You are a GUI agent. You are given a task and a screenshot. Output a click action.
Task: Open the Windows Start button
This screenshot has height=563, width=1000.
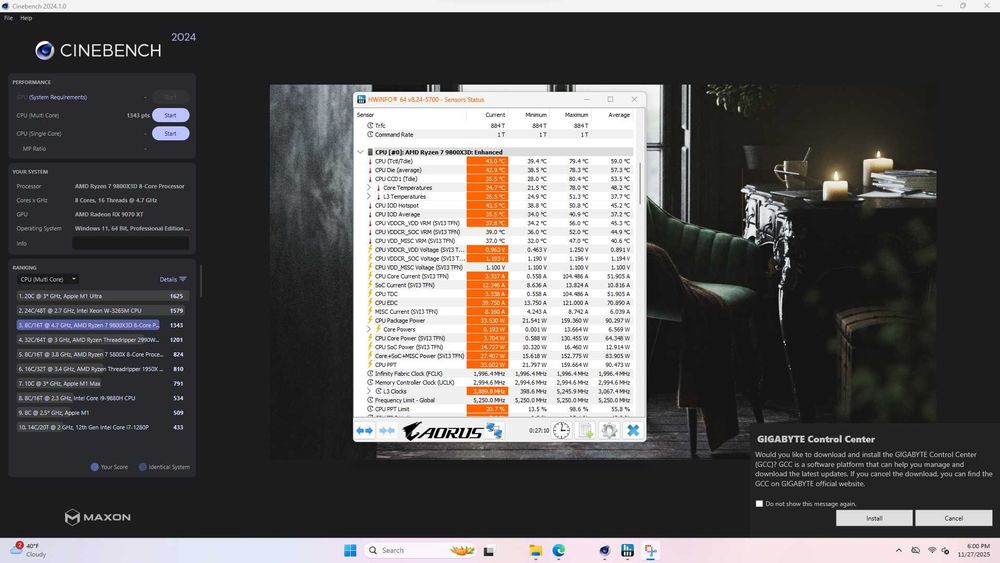click(x=350, y=550)
